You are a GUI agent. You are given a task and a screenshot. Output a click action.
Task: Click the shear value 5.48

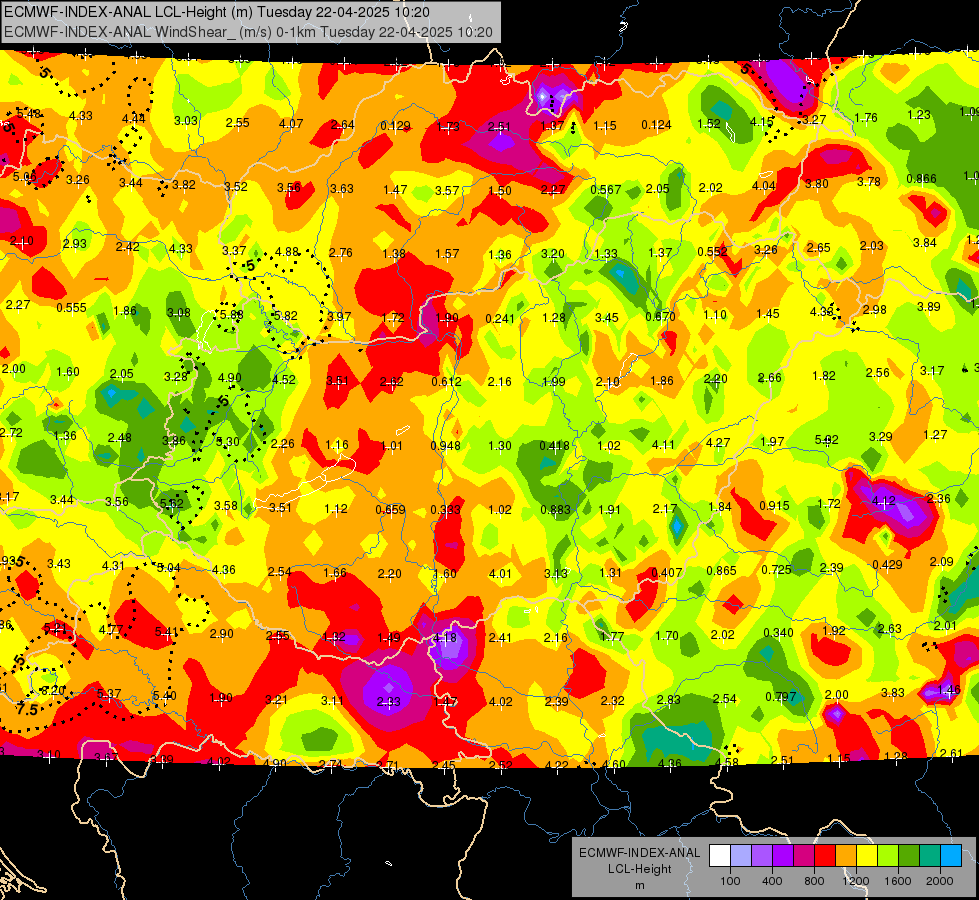29,114
